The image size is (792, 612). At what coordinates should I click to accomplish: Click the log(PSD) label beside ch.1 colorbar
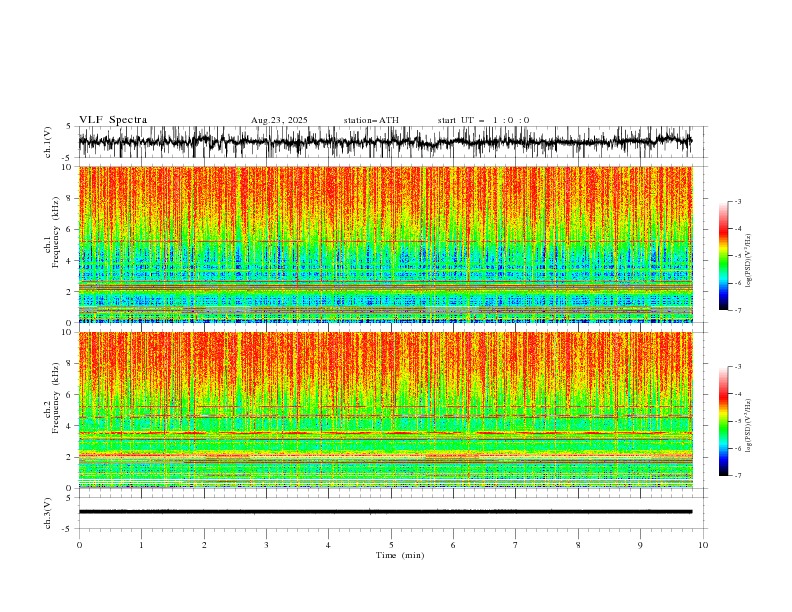pos(749,261)
